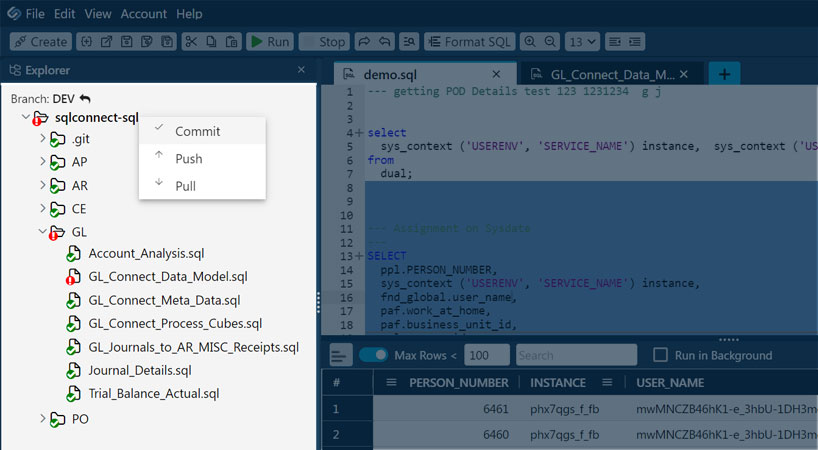Screen dimensions: 818x450
Task: Open the font size 13 dropdown
Action: pos(582,42)
